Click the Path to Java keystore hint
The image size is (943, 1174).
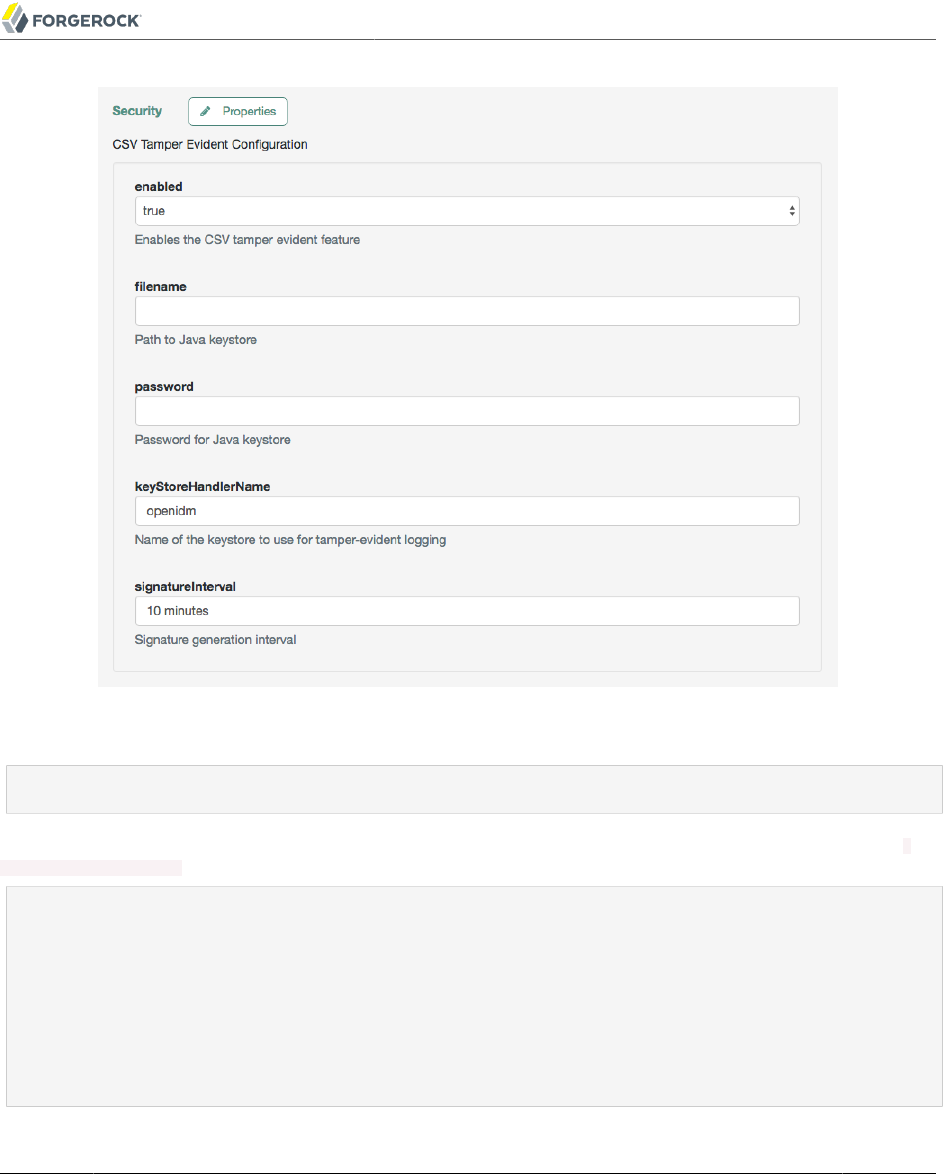point(196,340)
